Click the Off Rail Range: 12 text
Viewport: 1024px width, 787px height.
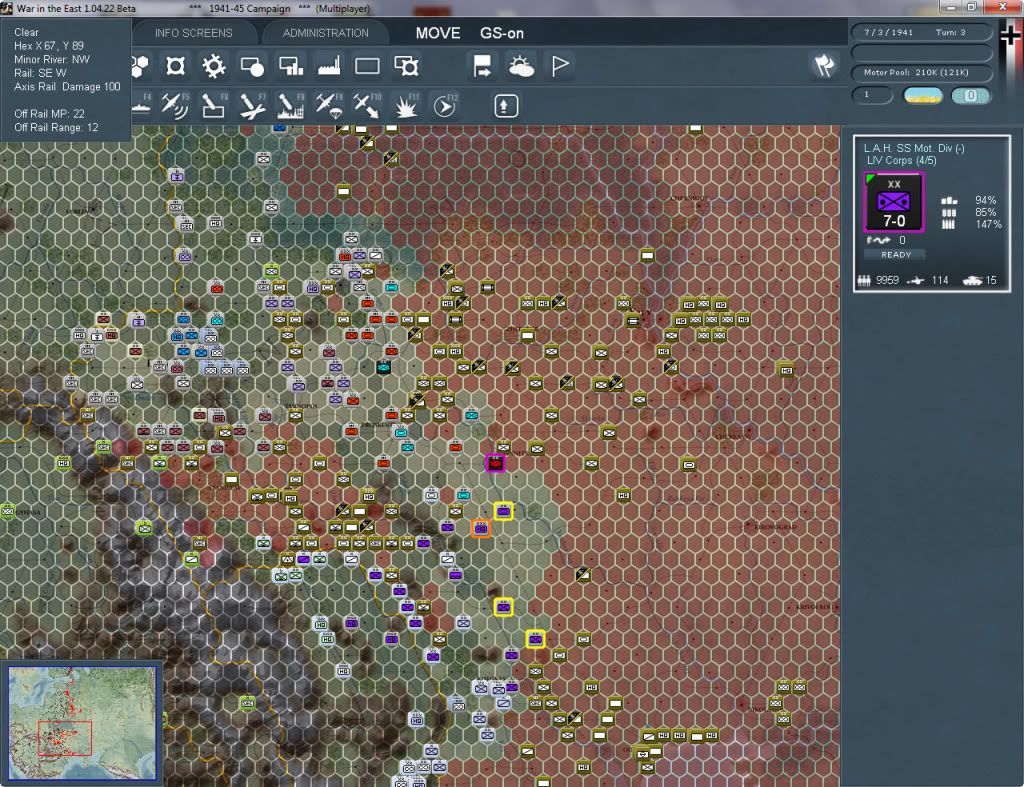tap(56, 127)
